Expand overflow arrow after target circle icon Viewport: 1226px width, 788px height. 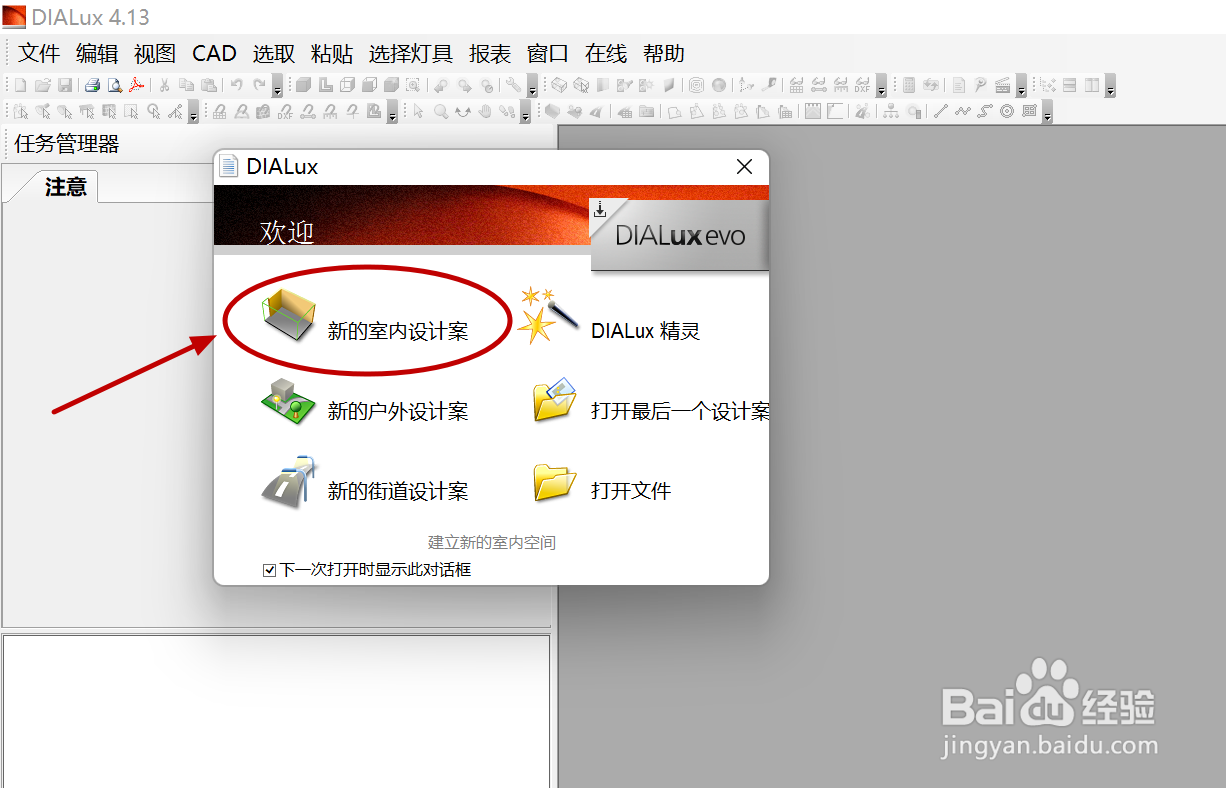1047,112
